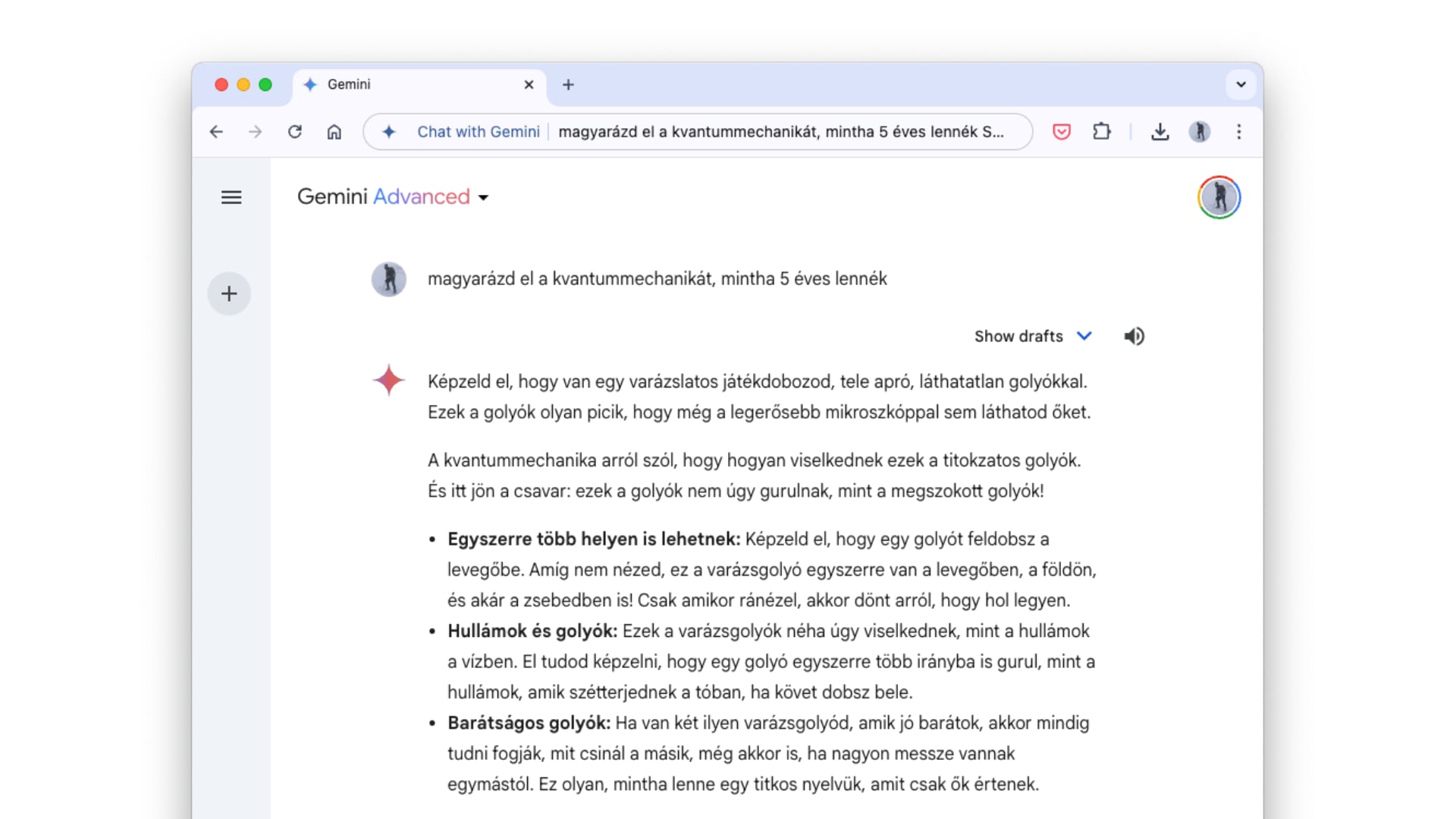Open the Pocket extension icon

tap(1062, 132)
